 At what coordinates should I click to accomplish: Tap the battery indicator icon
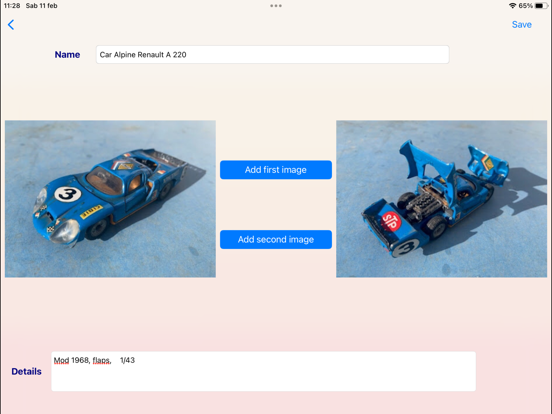point(541,6)
